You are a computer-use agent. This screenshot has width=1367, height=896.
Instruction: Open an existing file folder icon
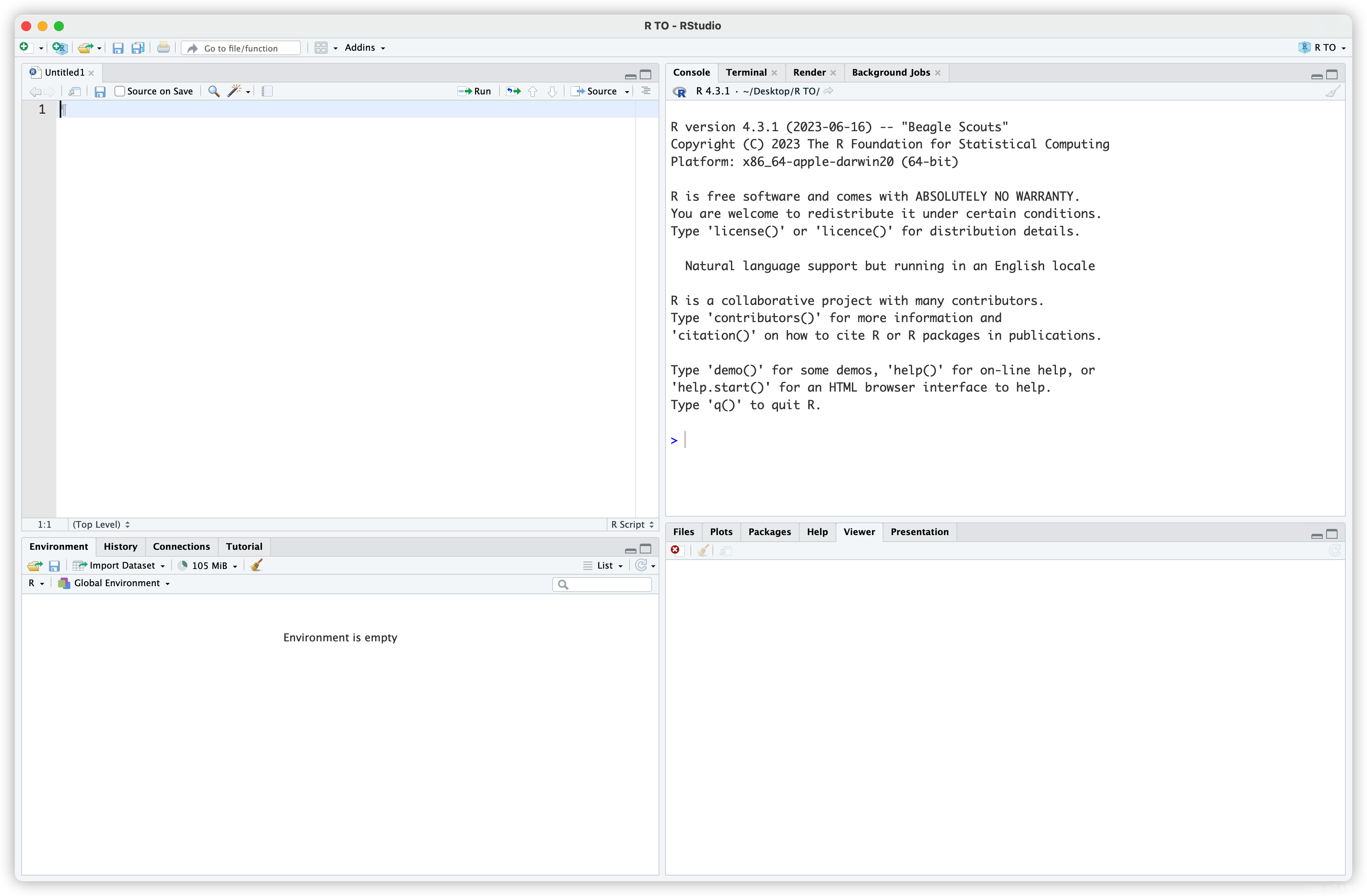[x=85, y=48]
